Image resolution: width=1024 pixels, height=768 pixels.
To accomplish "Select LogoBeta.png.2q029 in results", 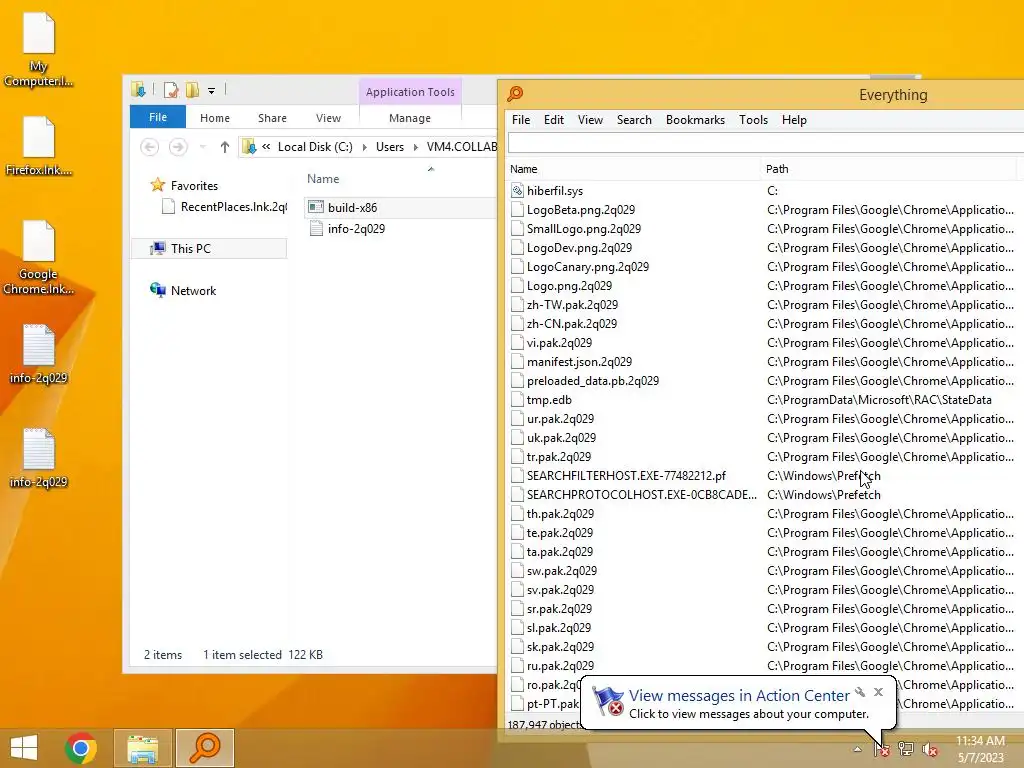I will tap(581, 210).
